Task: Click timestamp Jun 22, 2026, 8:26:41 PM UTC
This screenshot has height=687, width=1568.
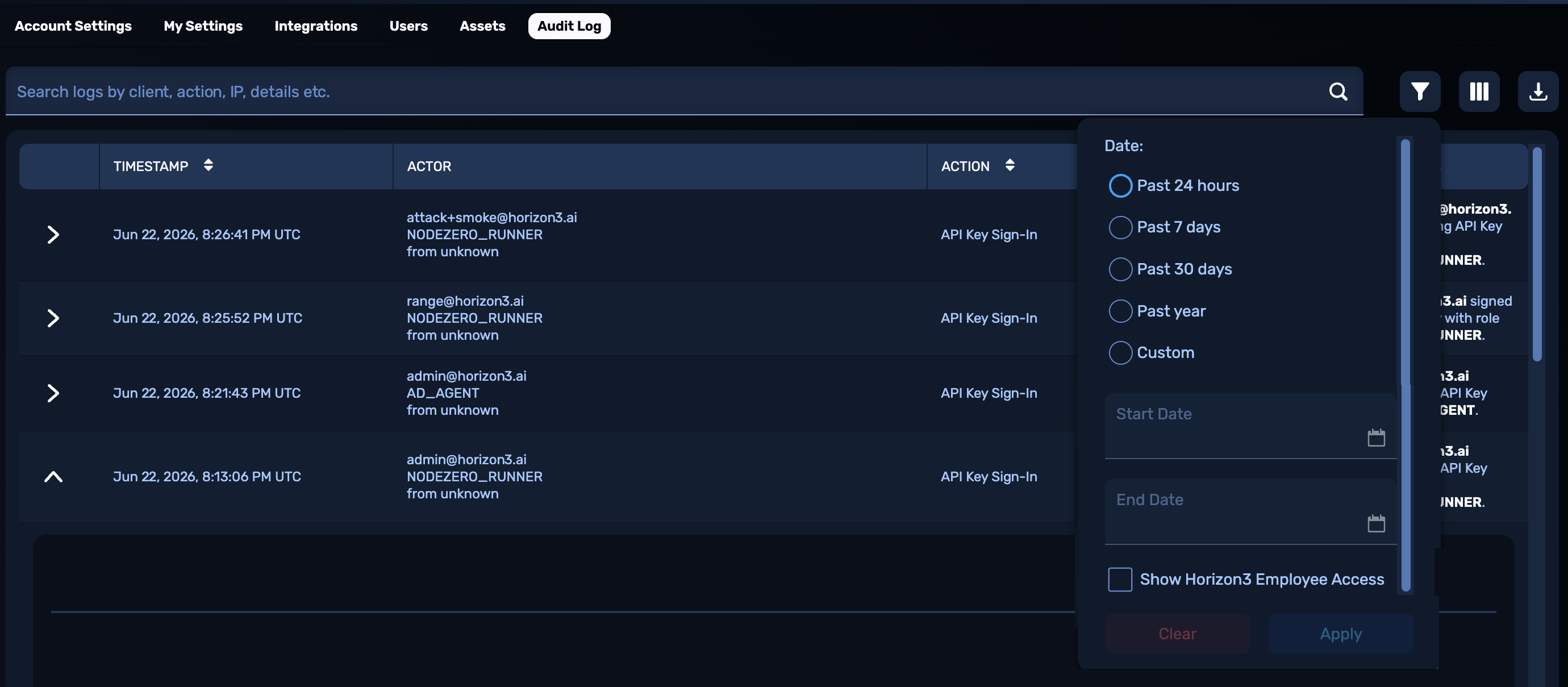Action: pyautogui.click(x=206, y=235)
